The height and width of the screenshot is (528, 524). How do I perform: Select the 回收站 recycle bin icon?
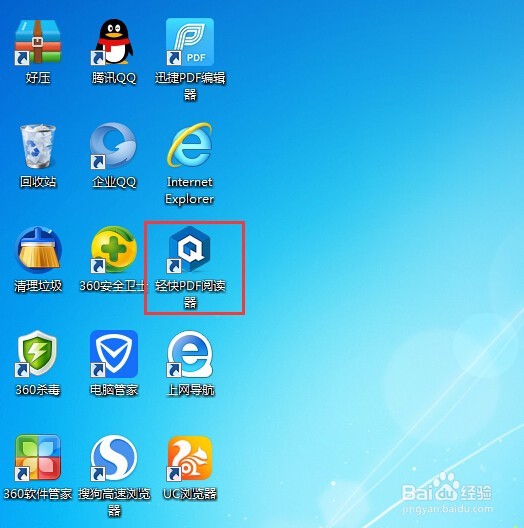(38, 146)
